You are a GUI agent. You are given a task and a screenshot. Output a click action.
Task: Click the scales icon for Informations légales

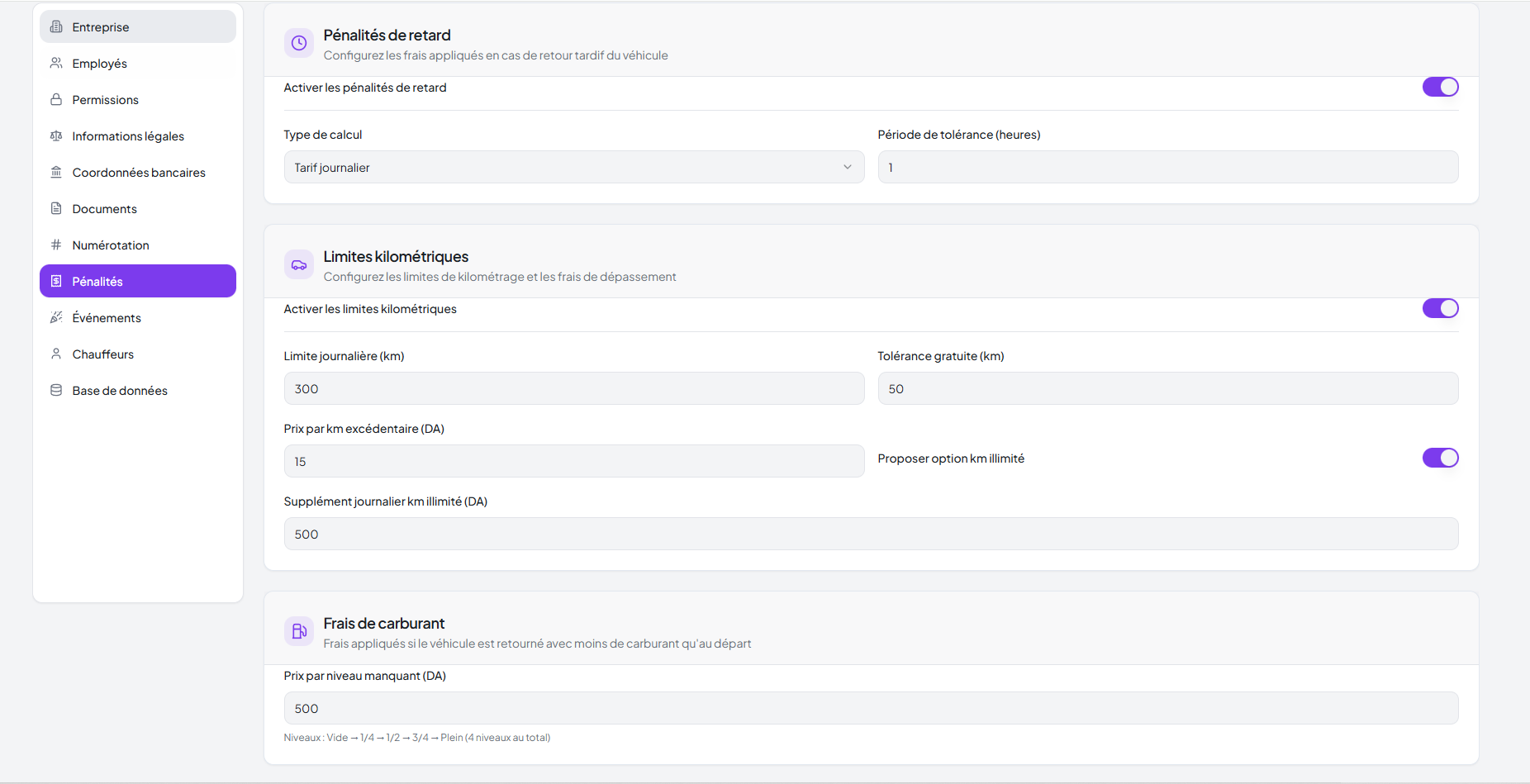coord(56,136)
